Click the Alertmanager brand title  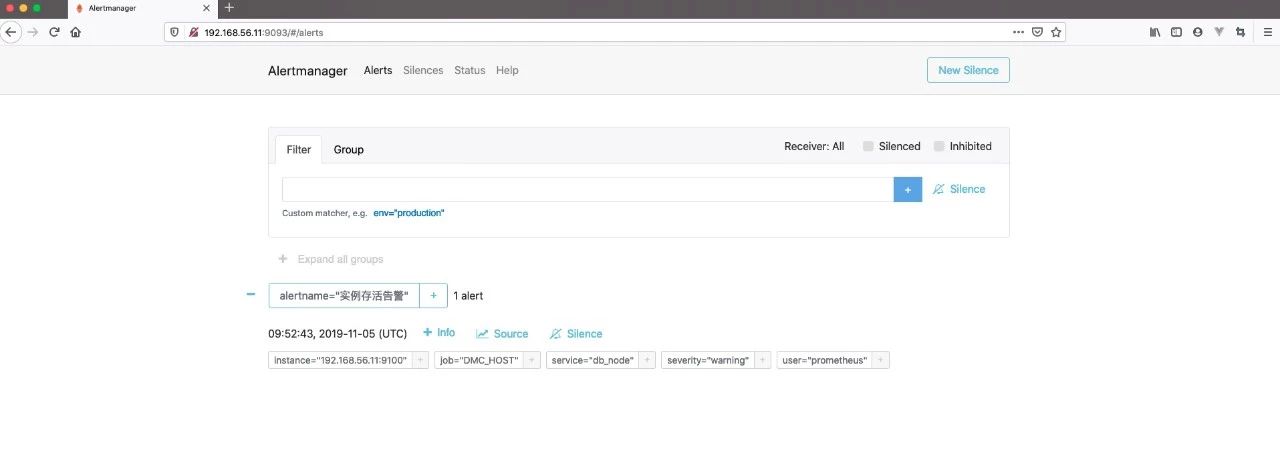308,71
